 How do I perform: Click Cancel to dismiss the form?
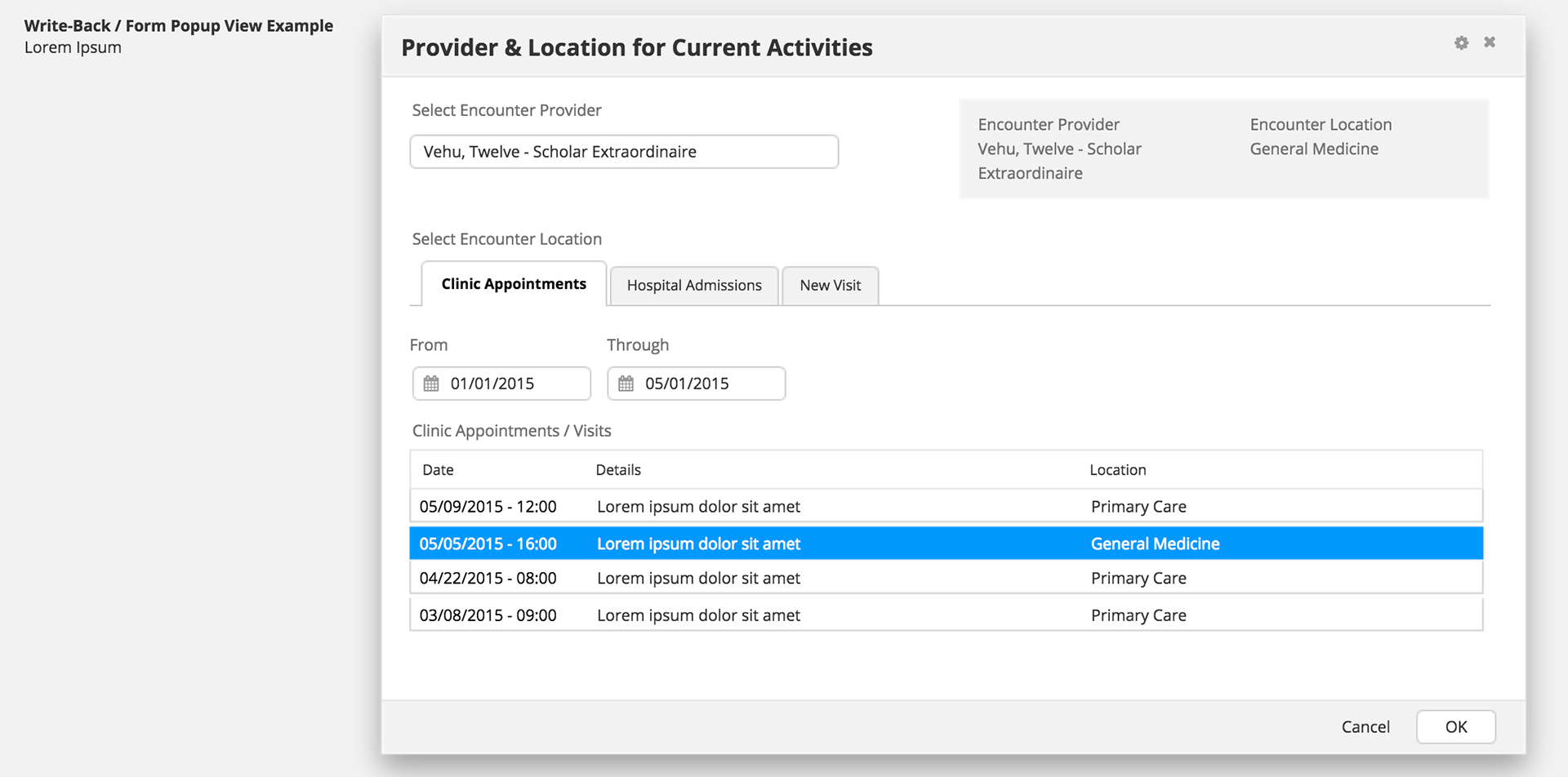click(1365, 726)
